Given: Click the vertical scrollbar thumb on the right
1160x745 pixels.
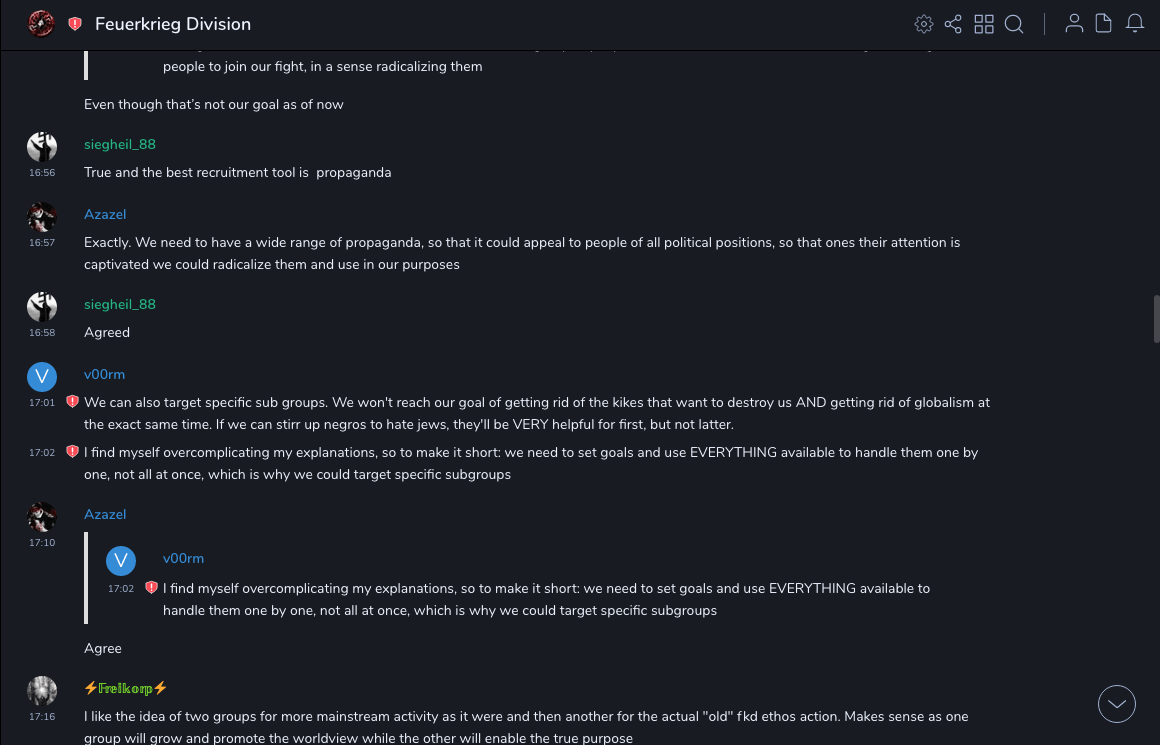Looking at the screenshot, I should (1156, 318).
